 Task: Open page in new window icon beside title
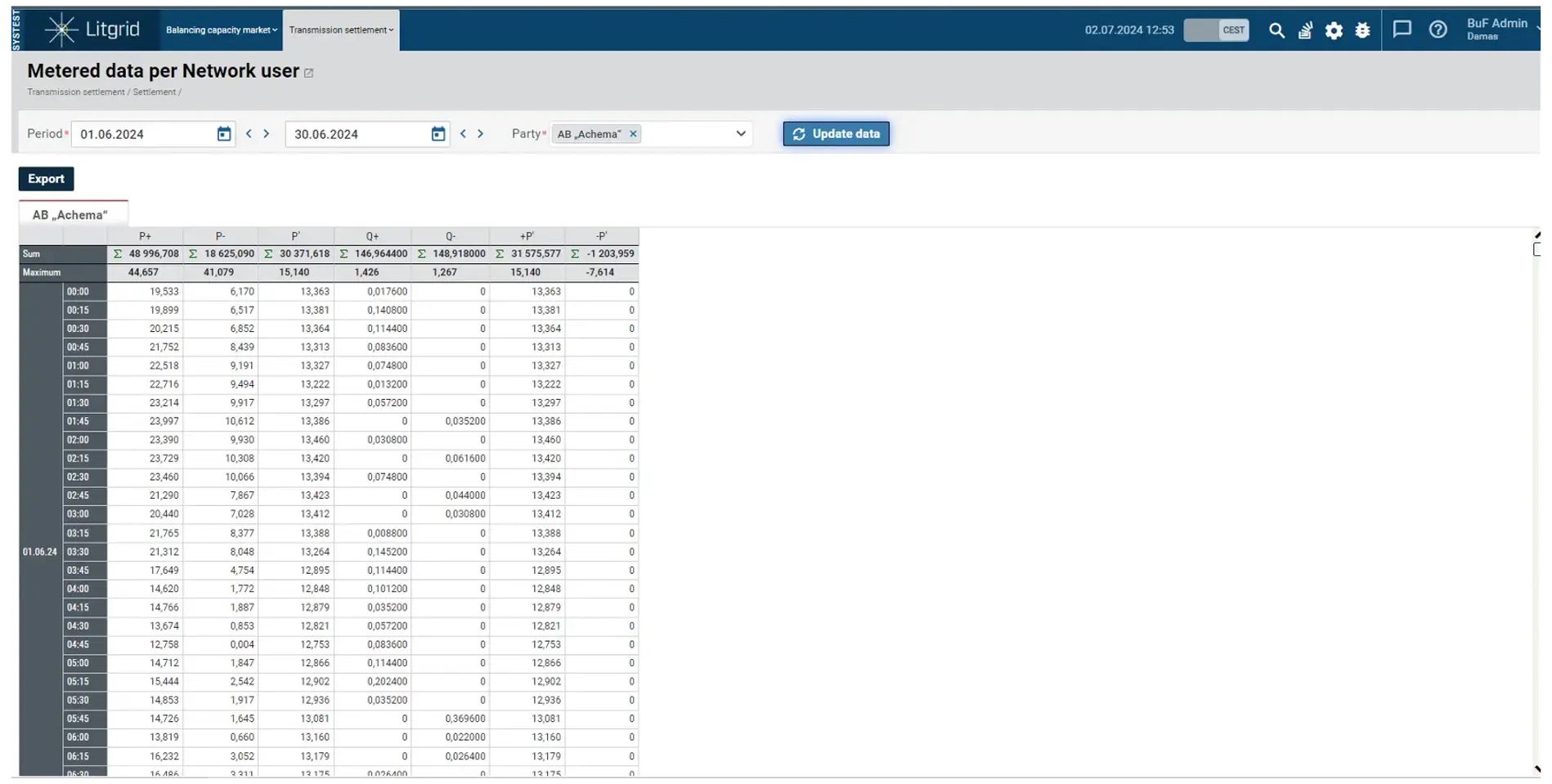[x=309, y=73]
